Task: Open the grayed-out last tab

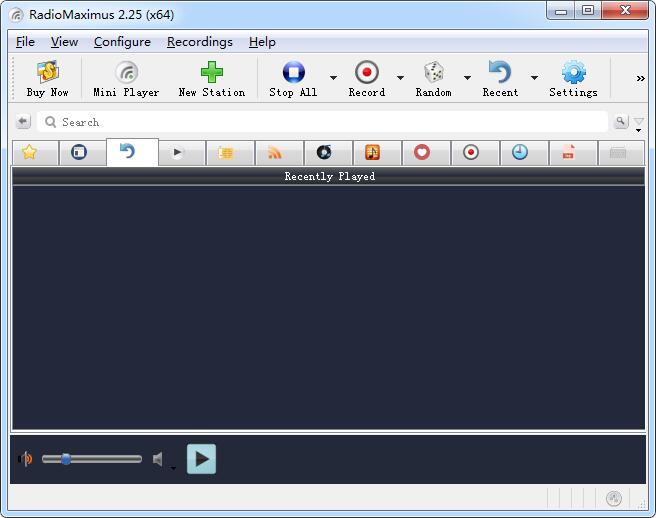Action: (x=621, y=153)
